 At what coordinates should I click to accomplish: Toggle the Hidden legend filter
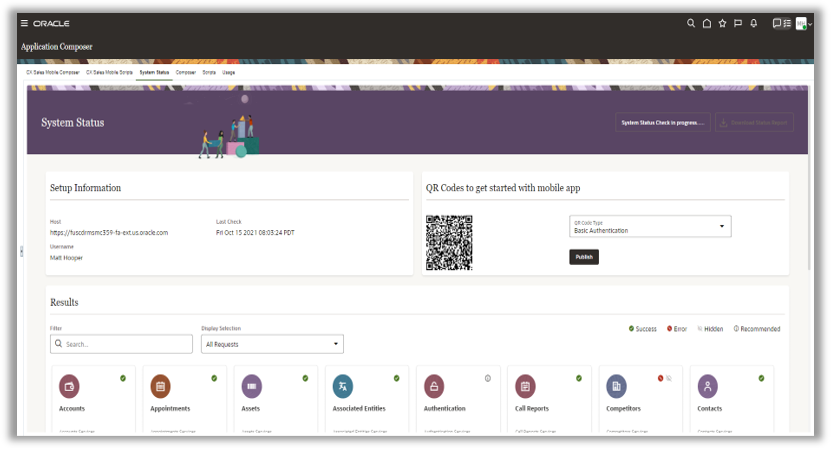(x=710, y=329)
